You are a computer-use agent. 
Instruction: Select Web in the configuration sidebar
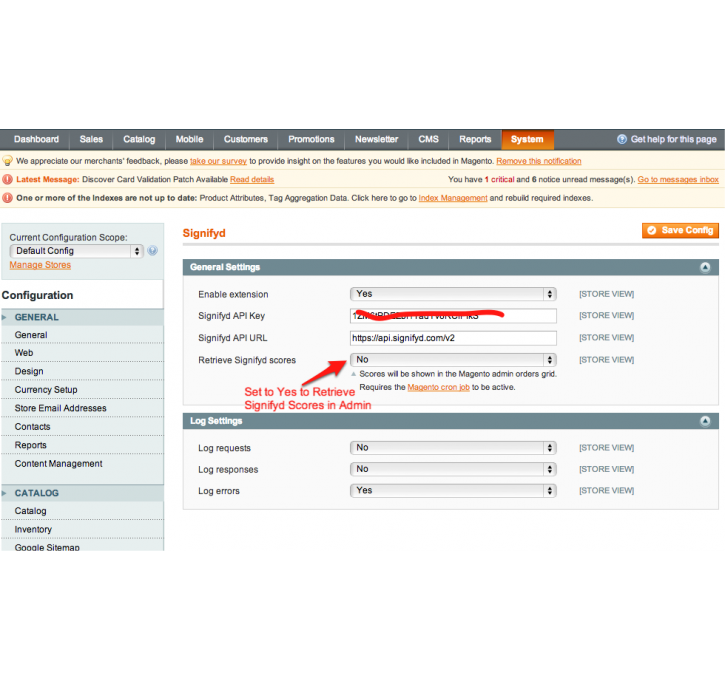[x=82, y=353]
